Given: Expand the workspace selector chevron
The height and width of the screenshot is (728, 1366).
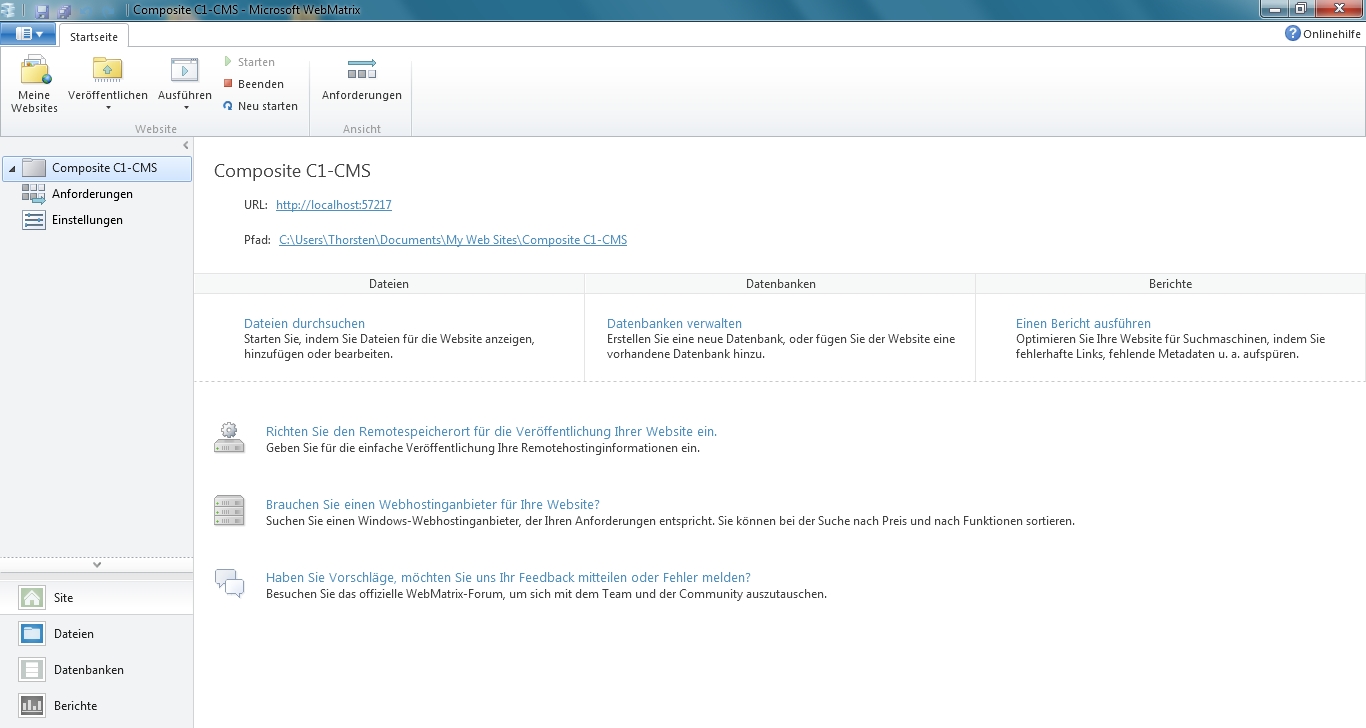Looking at the screenshot, I should [x=97, y=565].
